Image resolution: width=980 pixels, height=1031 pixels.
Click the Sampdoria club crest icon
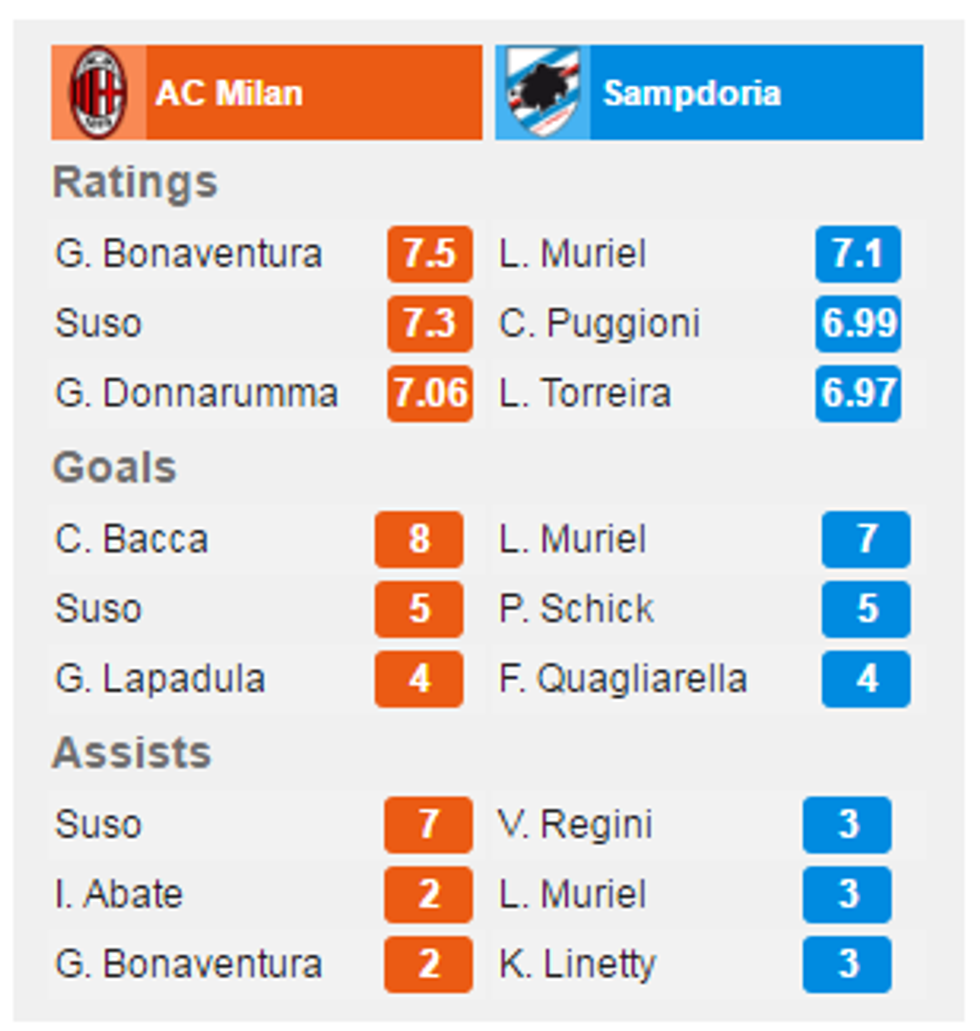click(x=542, y=92)
